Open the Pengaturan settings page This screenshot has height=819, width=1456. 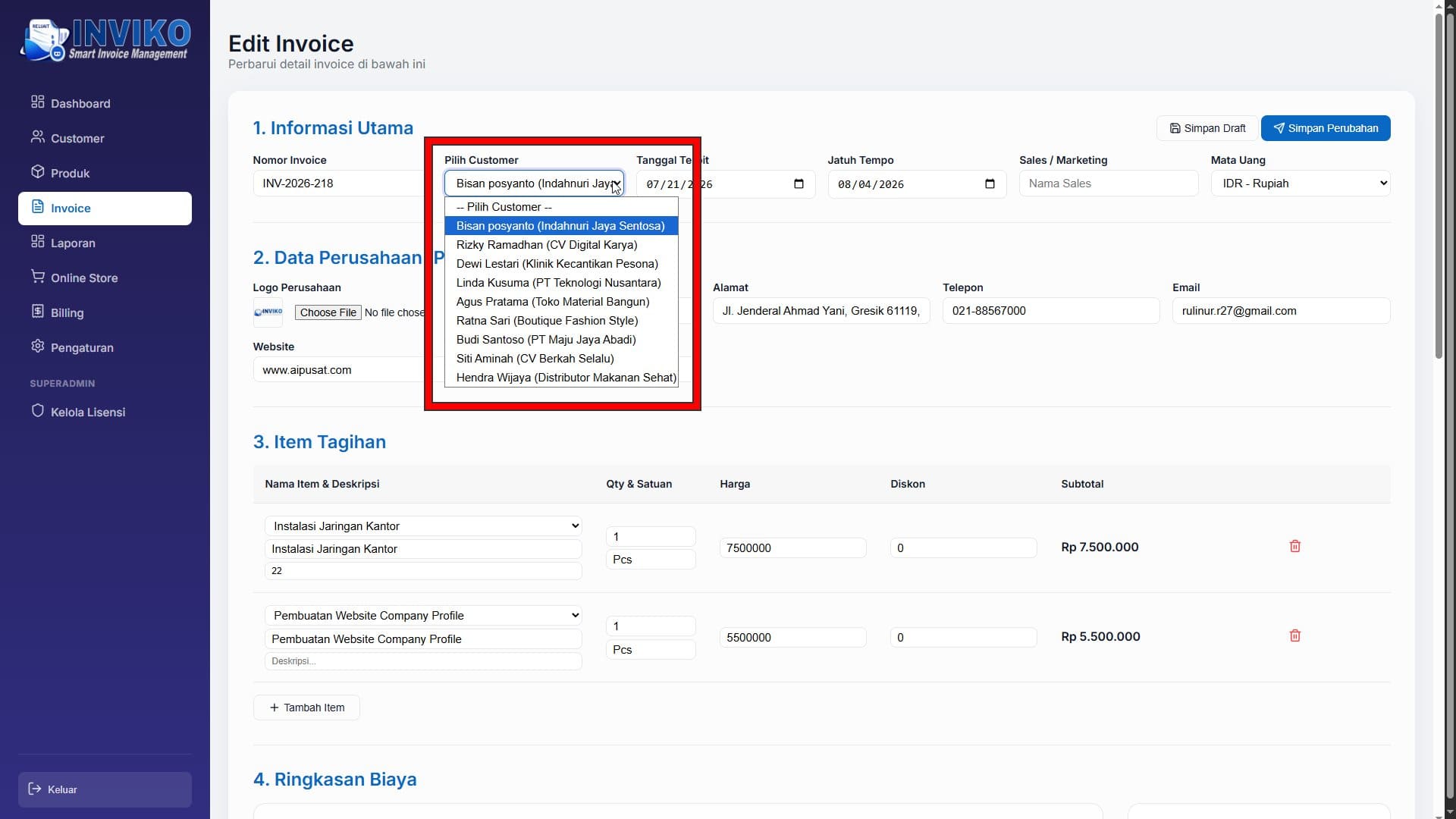point(105,347)
